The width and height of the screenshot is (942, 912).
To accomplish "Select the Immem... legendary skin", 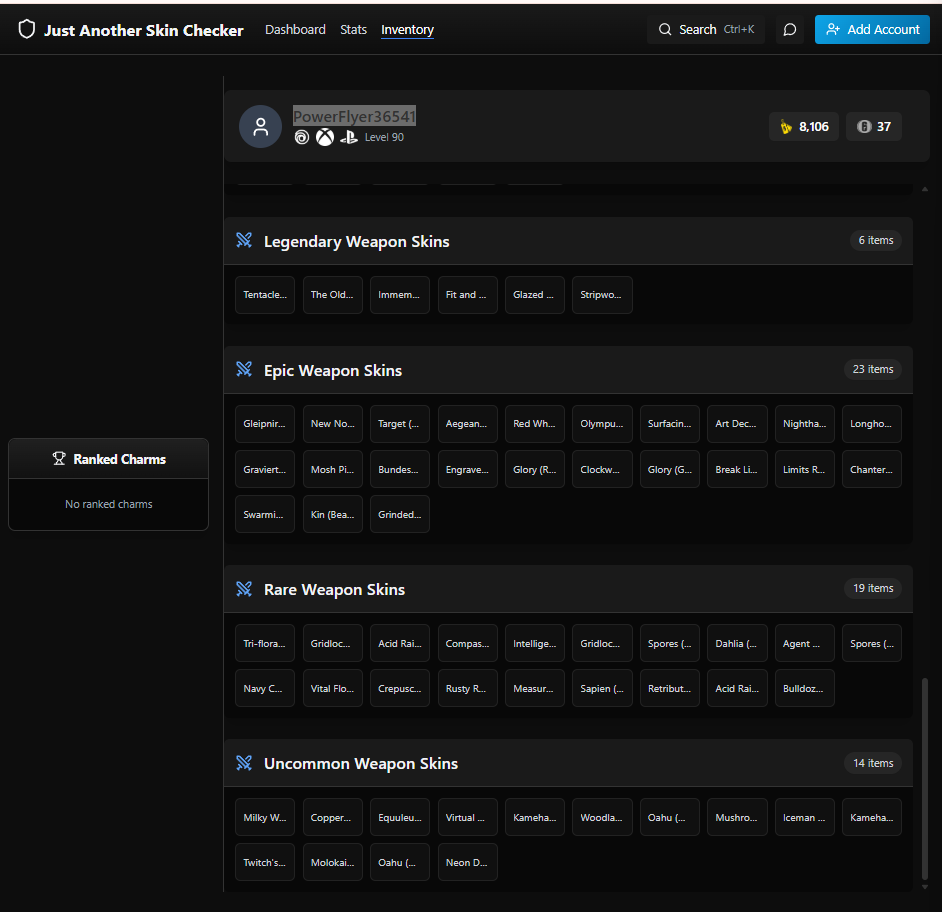I will [400, 295].
